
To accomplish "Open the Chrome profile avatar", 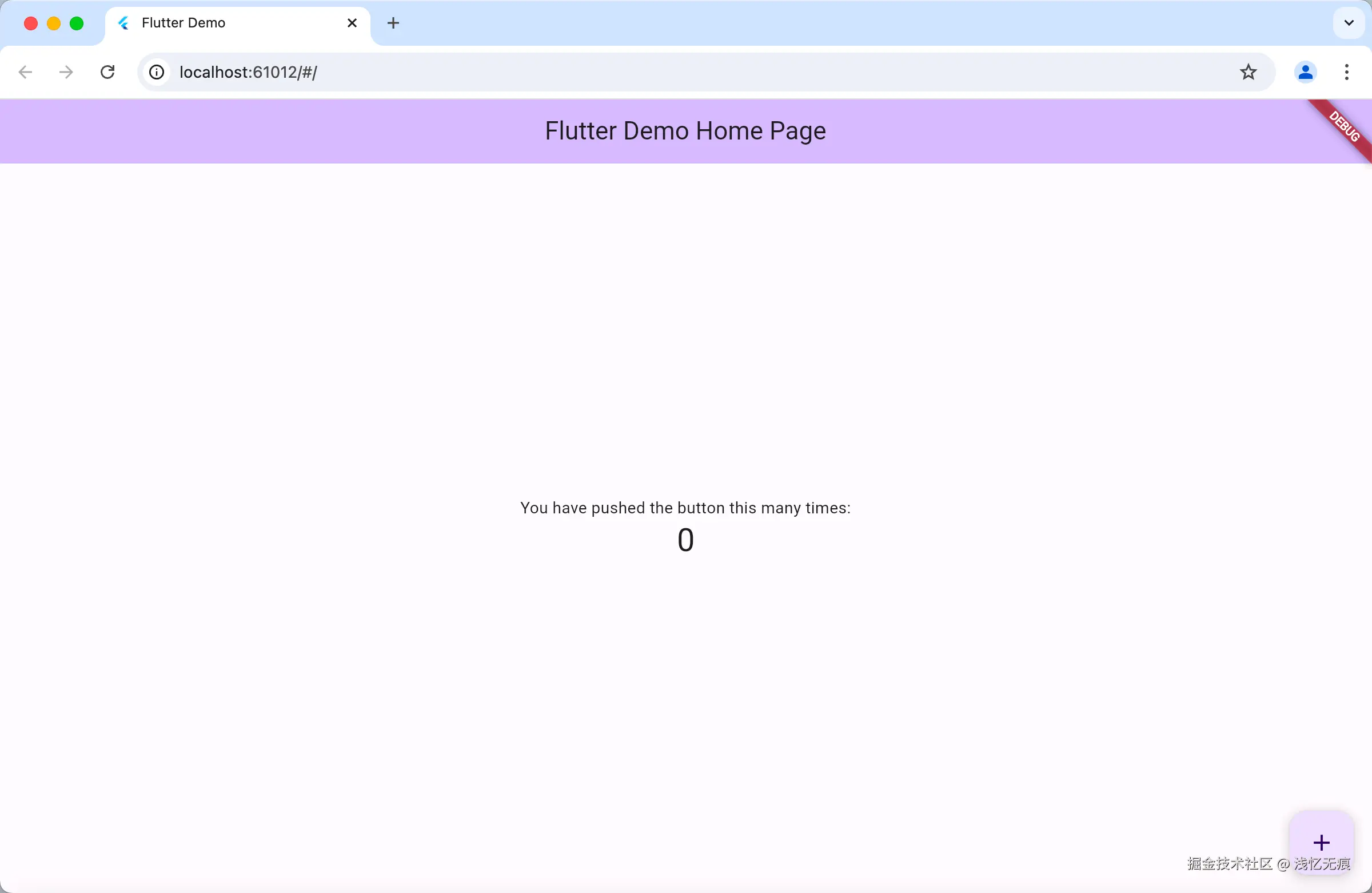I will [x=1305, y=72].
